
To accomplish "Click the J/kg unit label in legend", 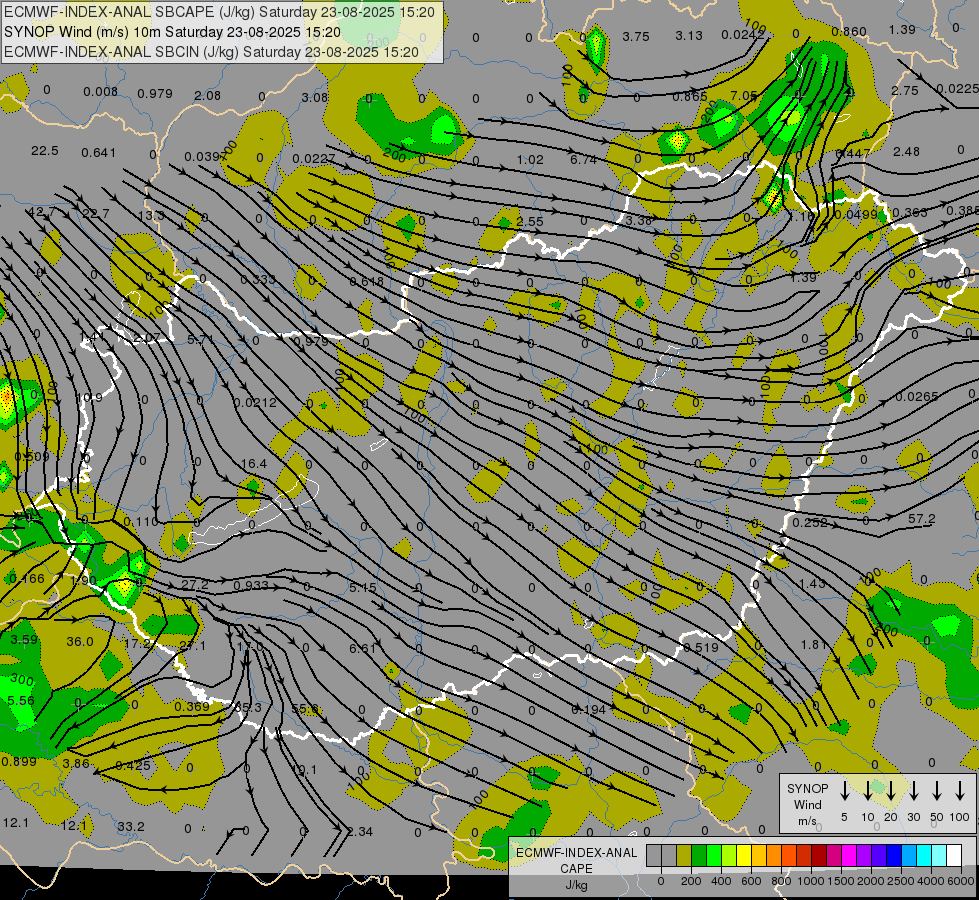I will point(576,885).
